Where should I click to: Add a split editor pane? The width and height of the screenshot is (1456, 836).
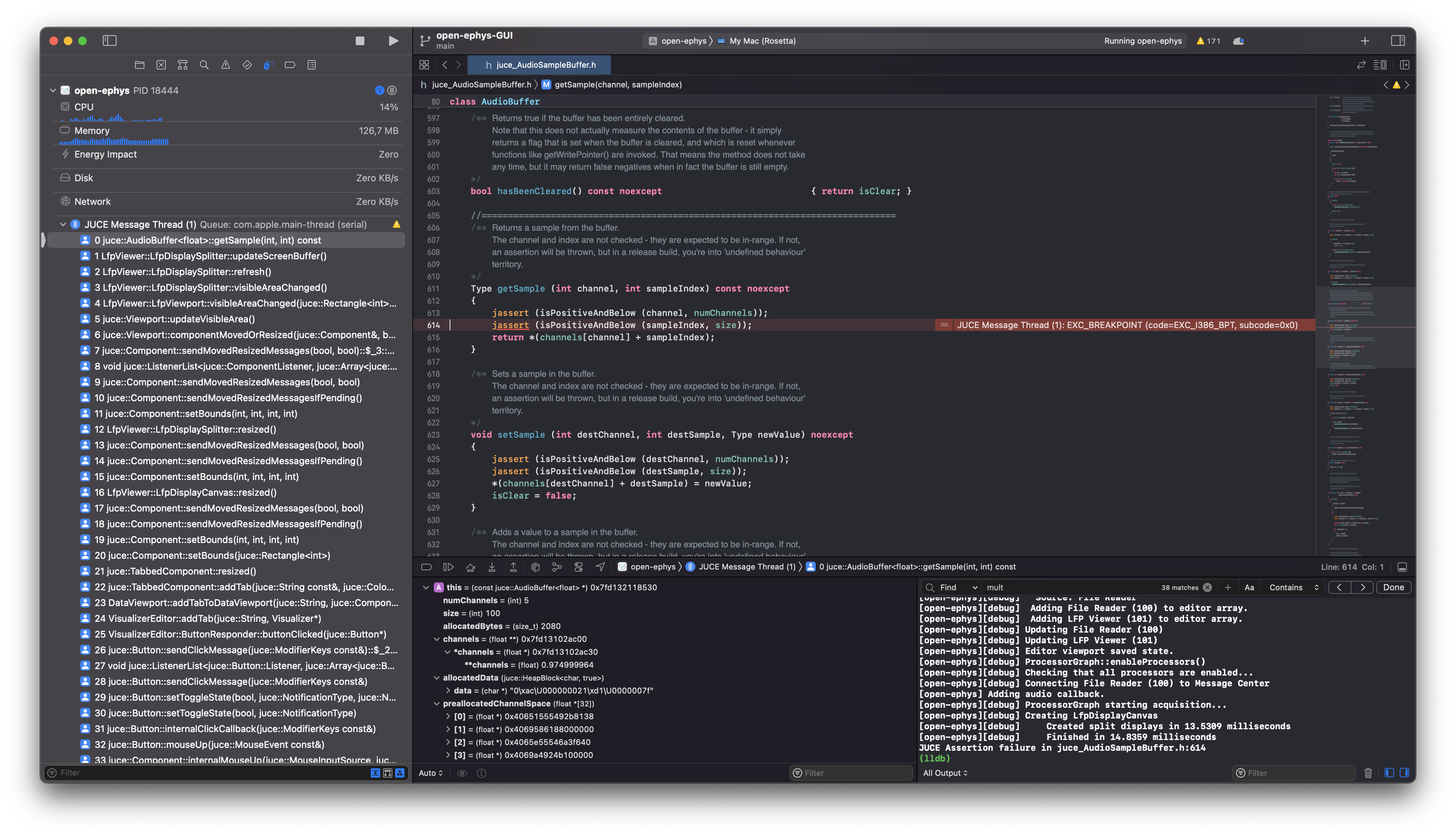(x=1405, y=65)
